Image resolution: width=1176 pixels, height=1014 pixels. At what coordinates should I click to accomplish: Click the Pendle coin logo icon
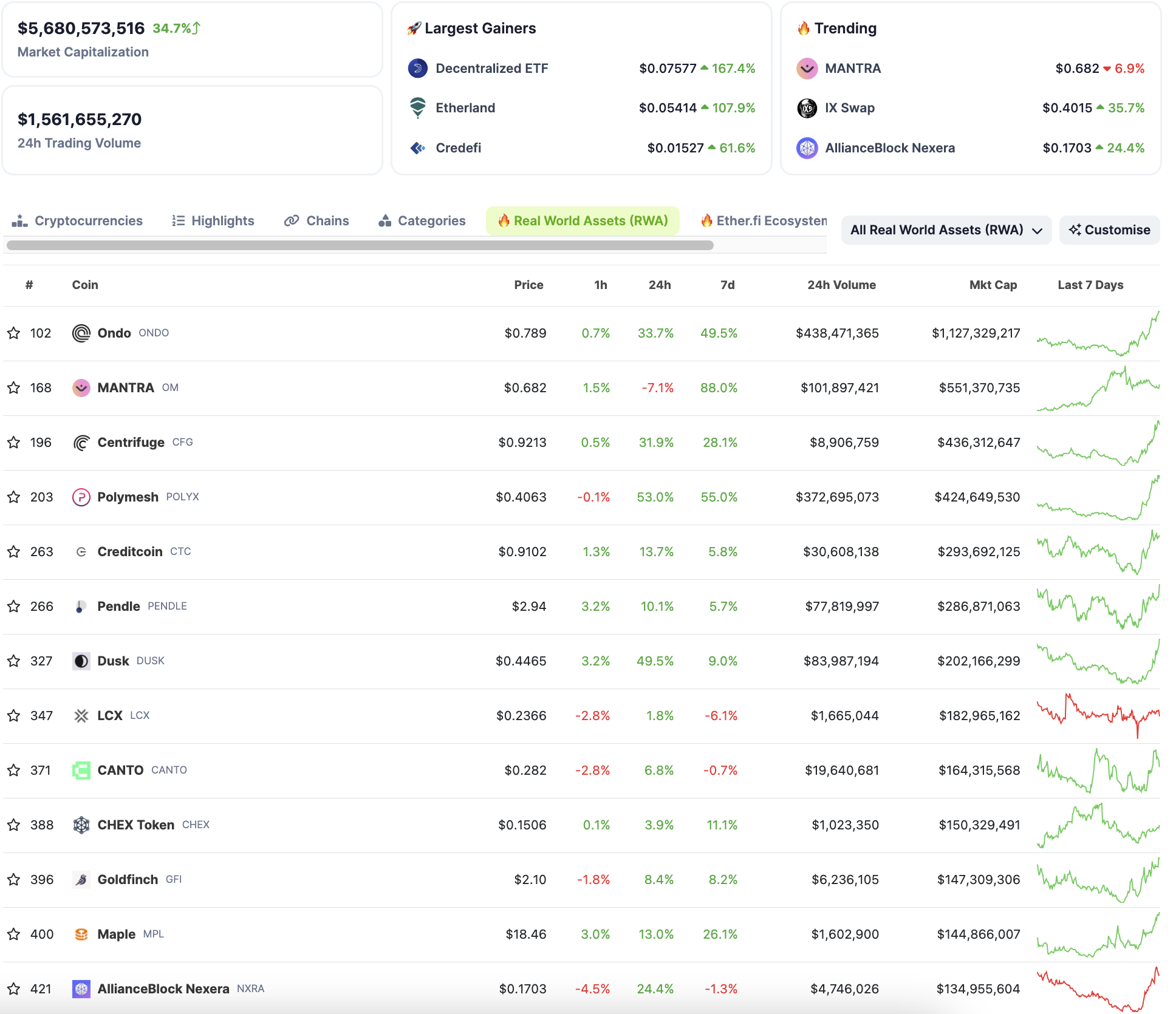click(81, 607)
